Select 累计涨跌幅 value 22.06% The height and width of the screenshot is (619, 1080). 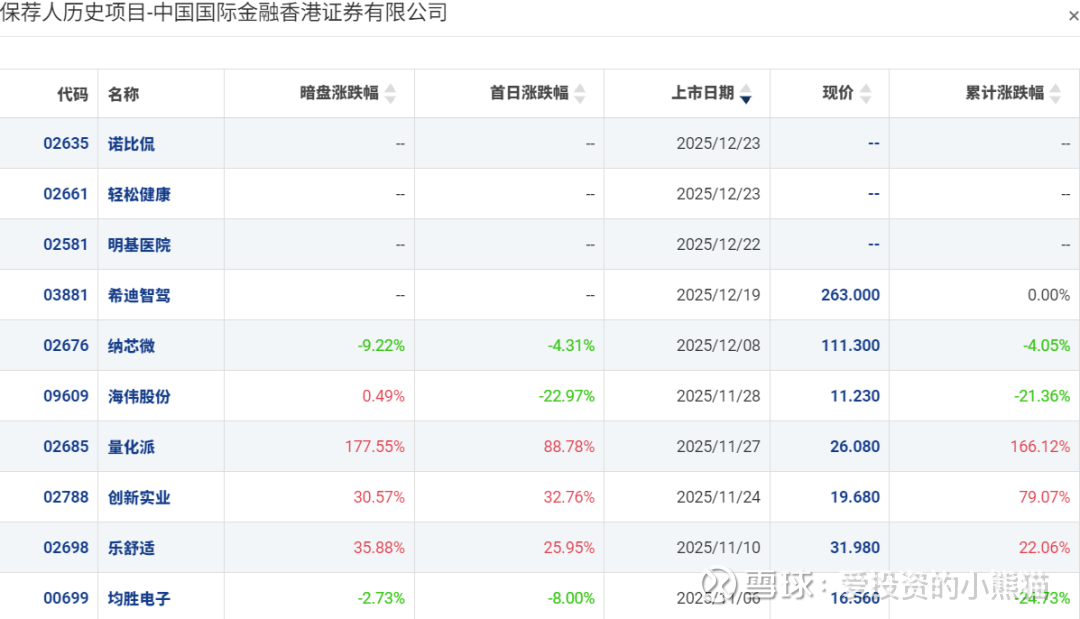(1044, 547)
